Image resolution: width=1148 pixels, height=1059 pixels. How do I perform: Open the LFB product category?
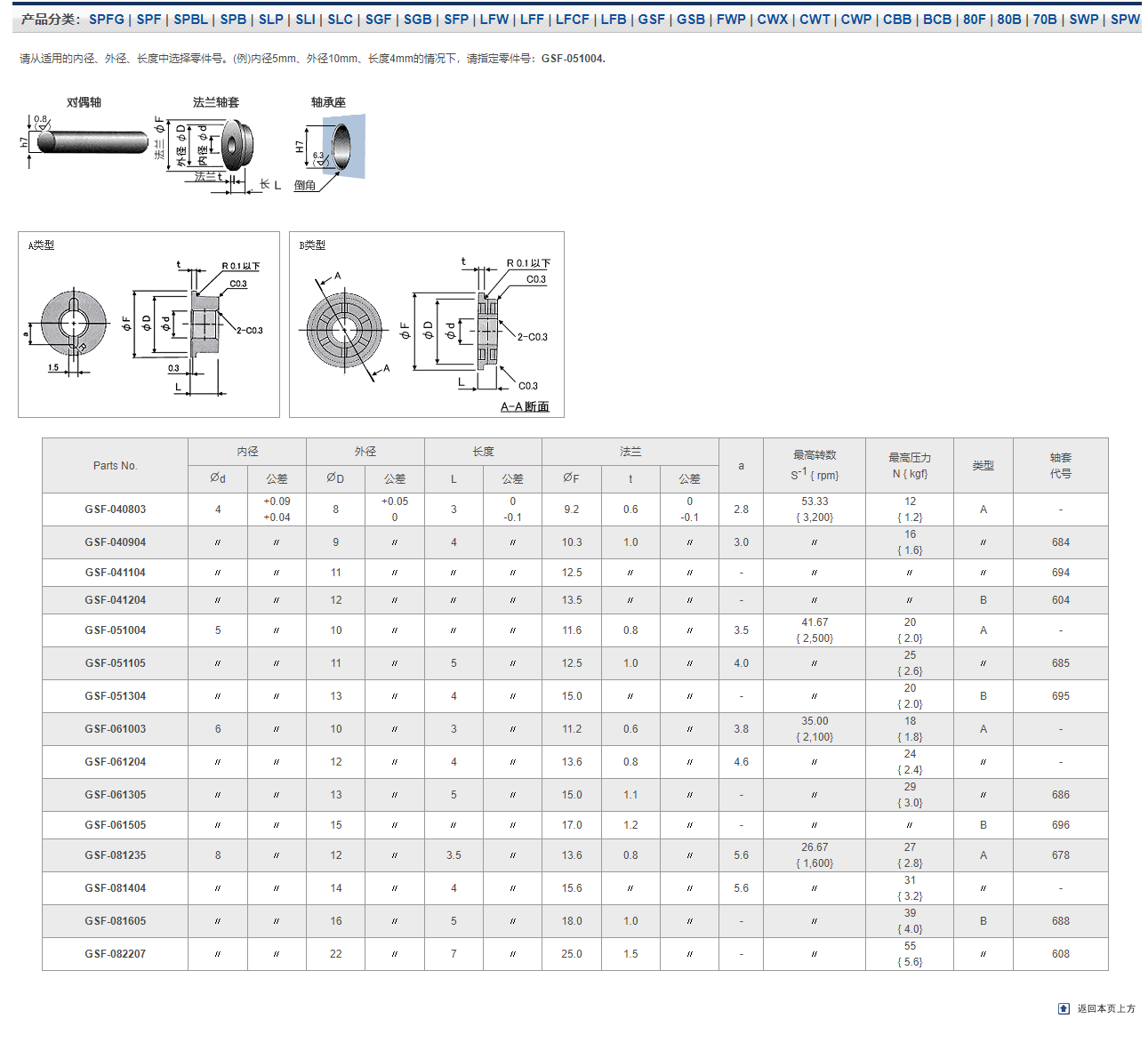[614, 19]
